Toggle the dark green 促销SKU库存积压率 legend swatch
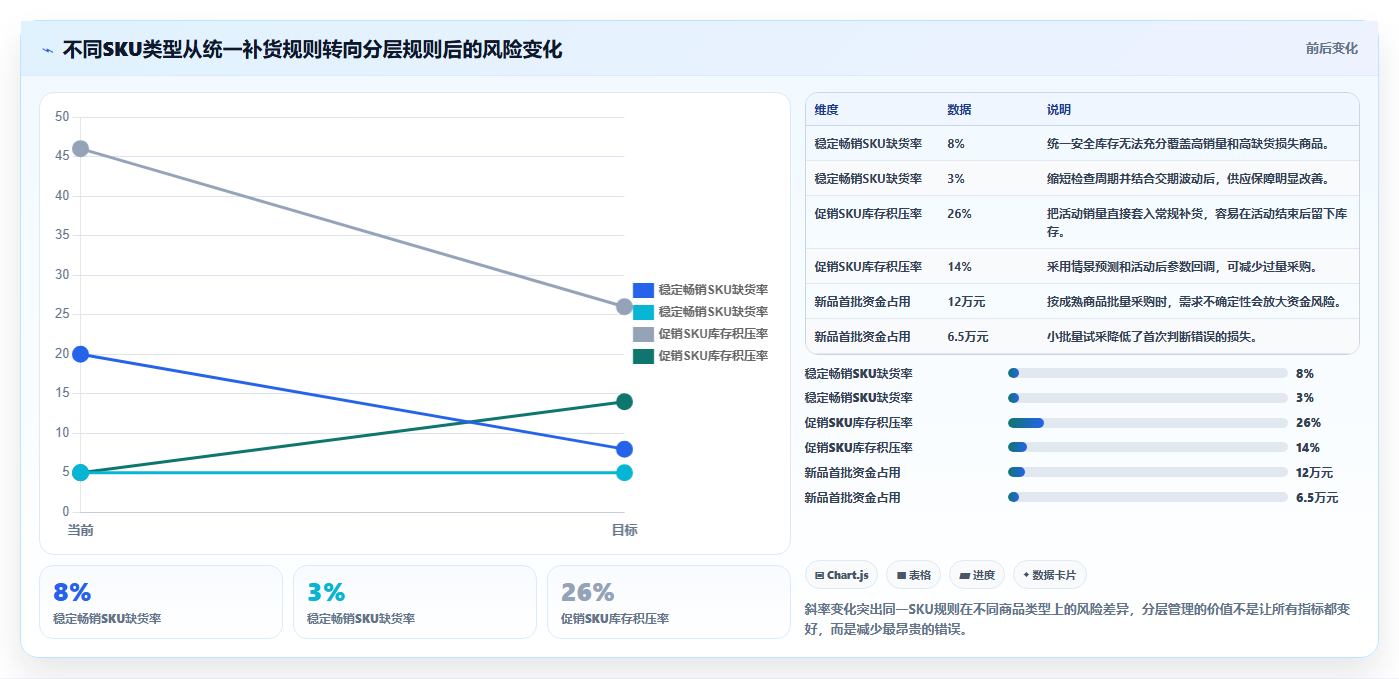 click(643, 356)
